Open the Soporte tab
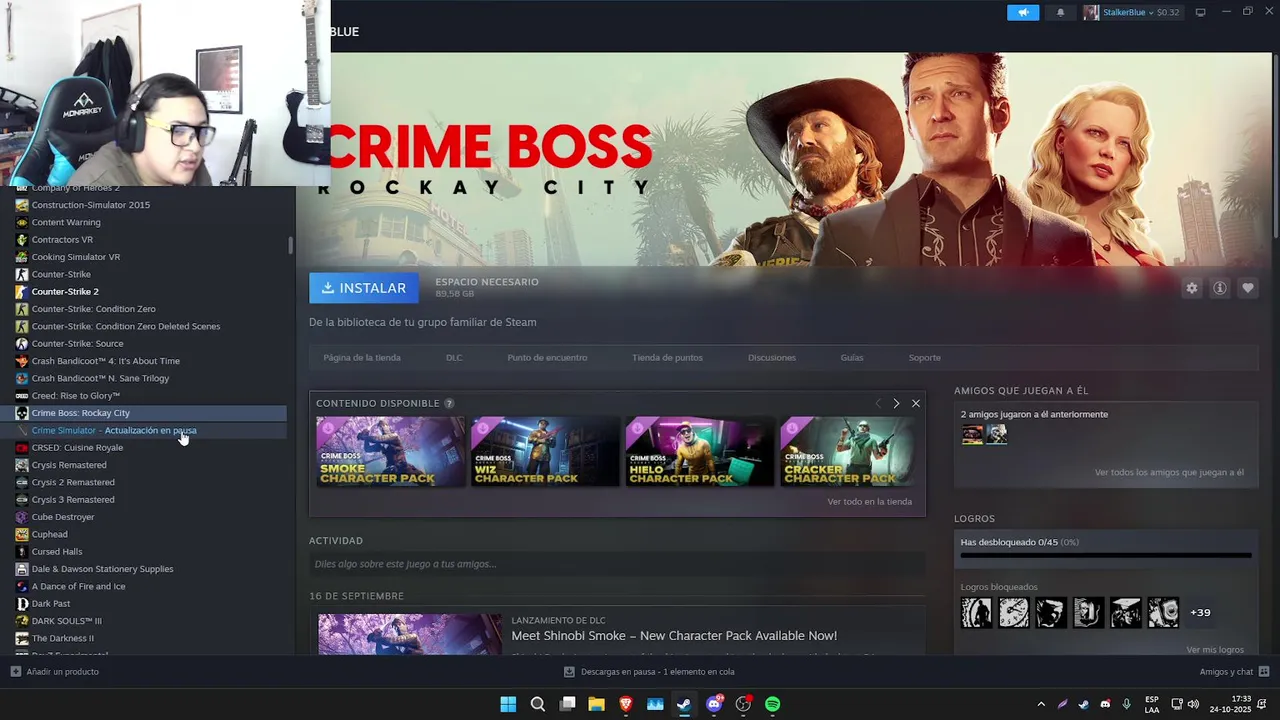 [x=924, y=357]
